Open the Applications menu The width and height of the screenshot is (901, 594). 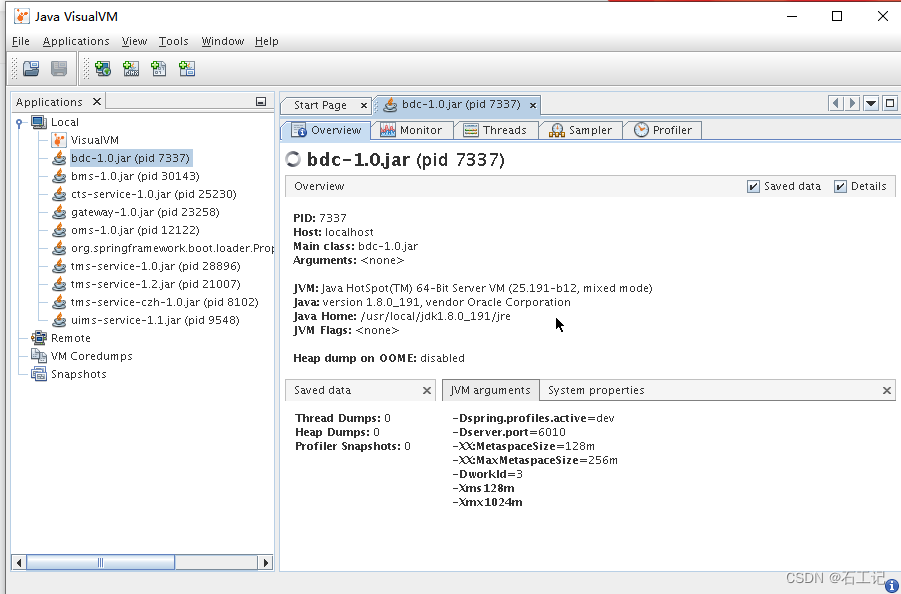pos(76,41)
